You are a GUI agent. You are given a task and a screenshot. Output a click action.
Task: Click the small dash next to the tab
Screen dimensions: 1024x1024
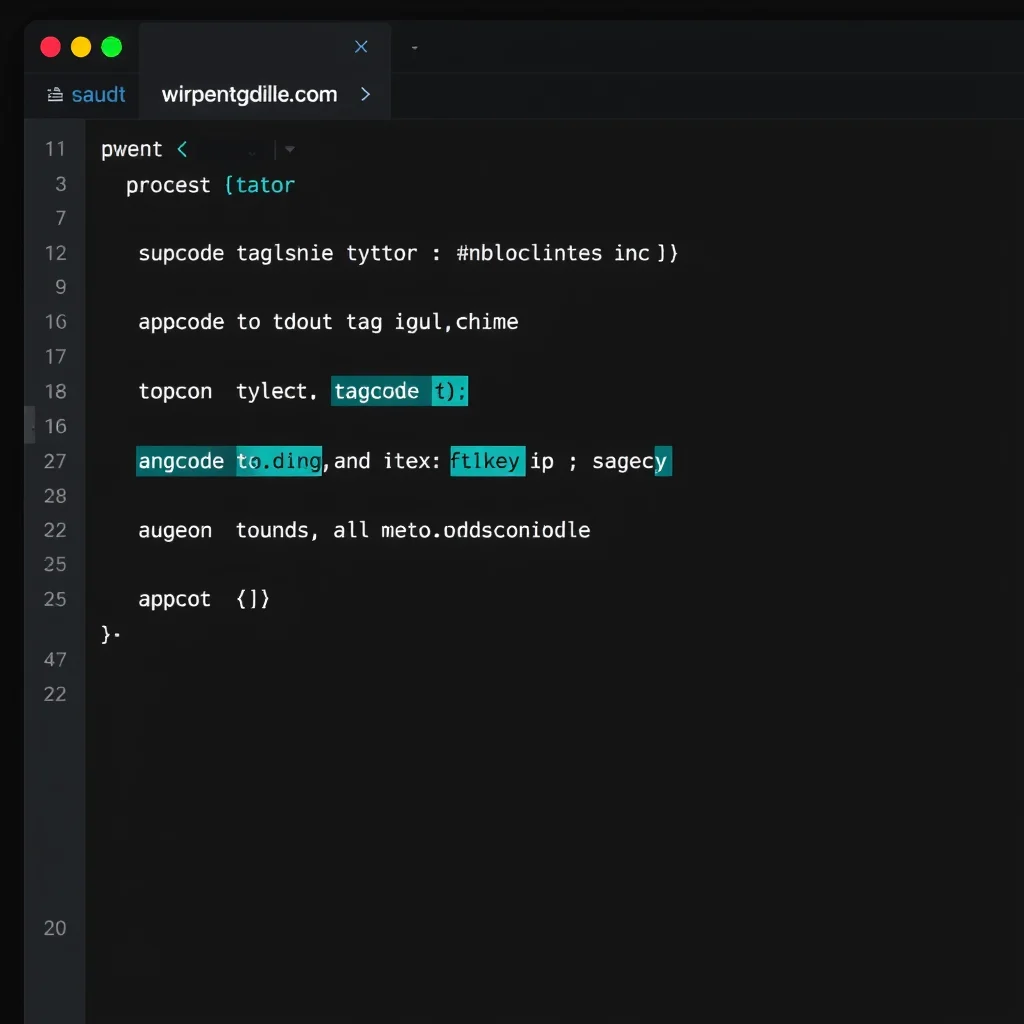click(415, 48)
